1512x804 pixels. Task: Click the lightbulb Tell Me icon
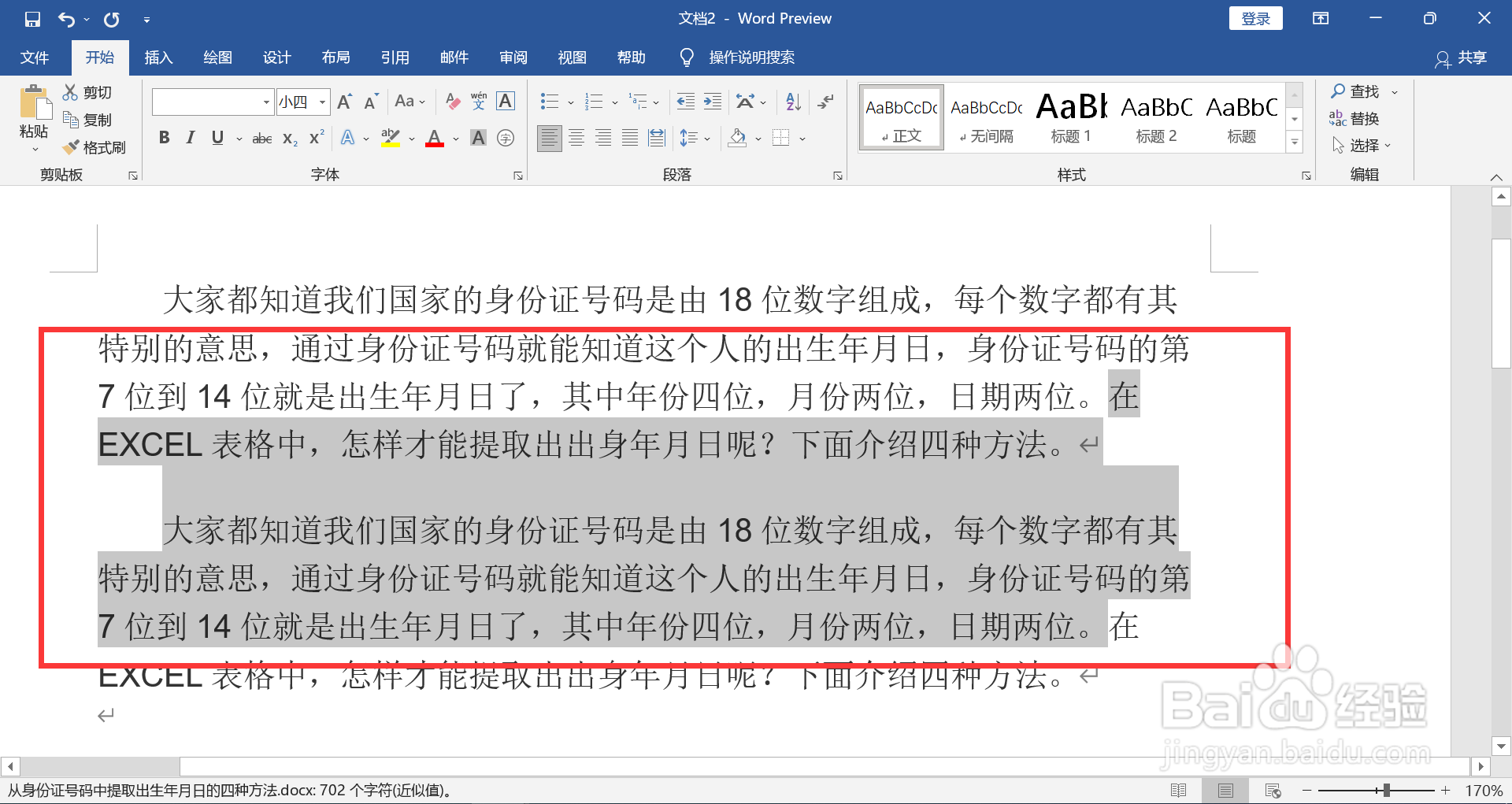pos(687,57)
